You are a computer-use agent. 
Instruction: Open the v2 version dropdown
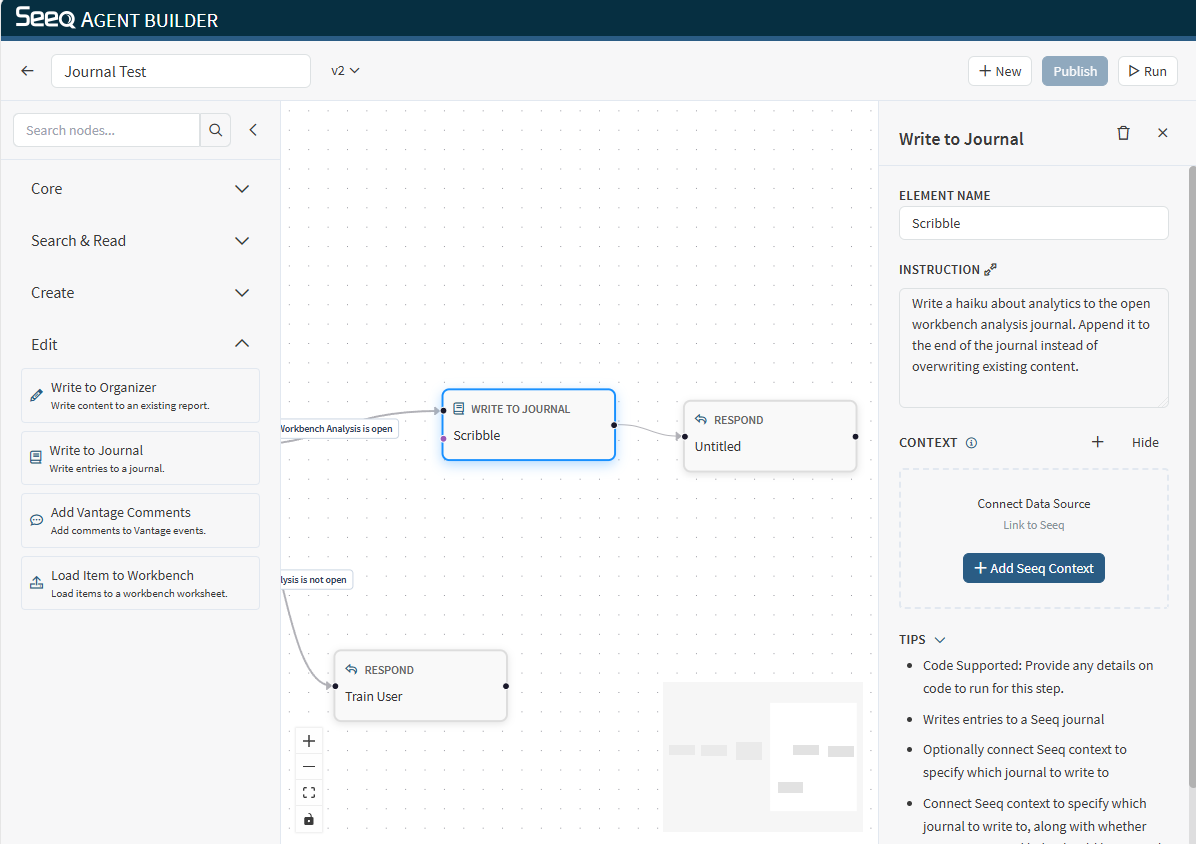click(345, 71)
